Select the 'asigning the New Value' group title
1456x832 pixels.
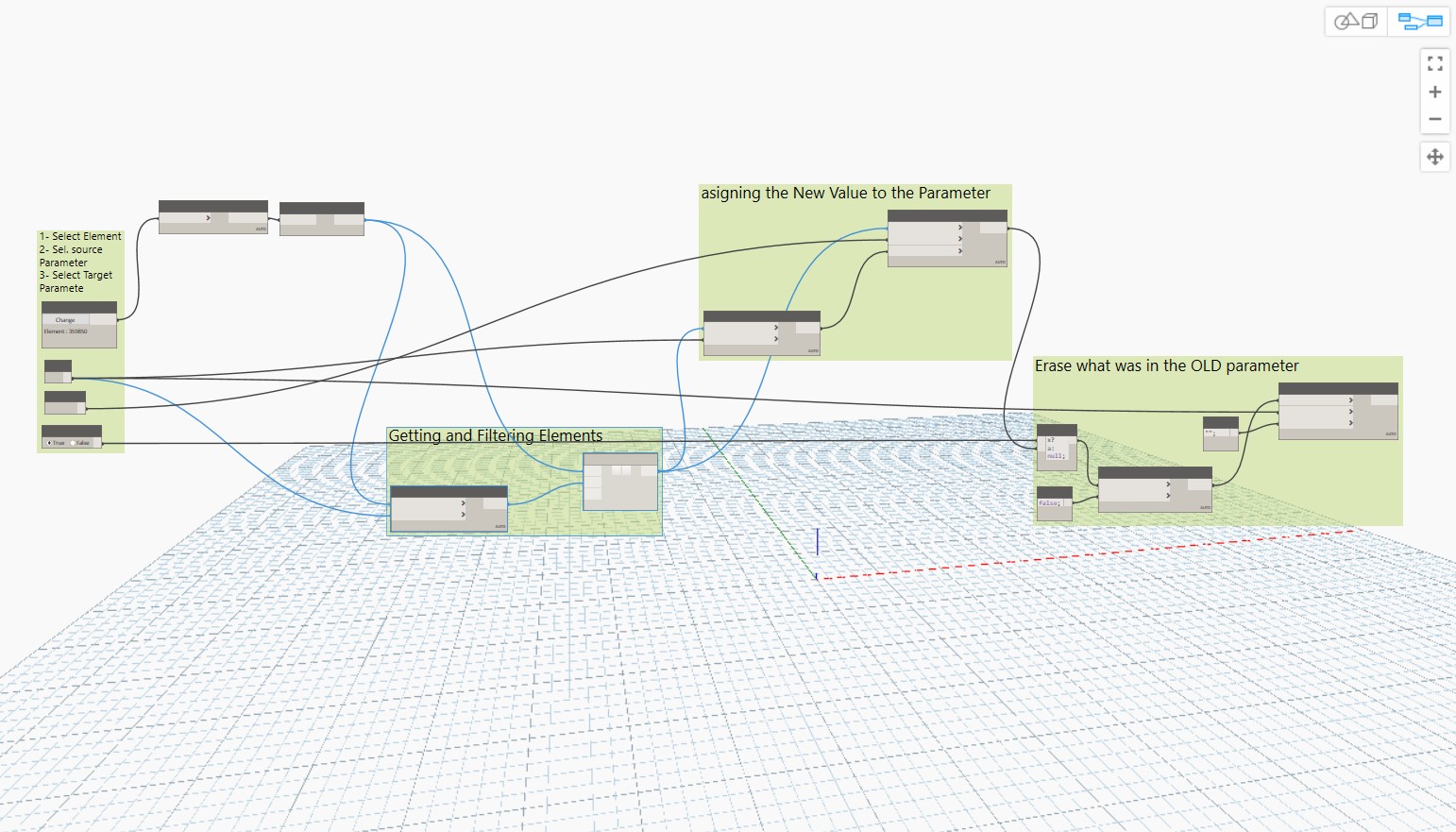click(846, 194)
